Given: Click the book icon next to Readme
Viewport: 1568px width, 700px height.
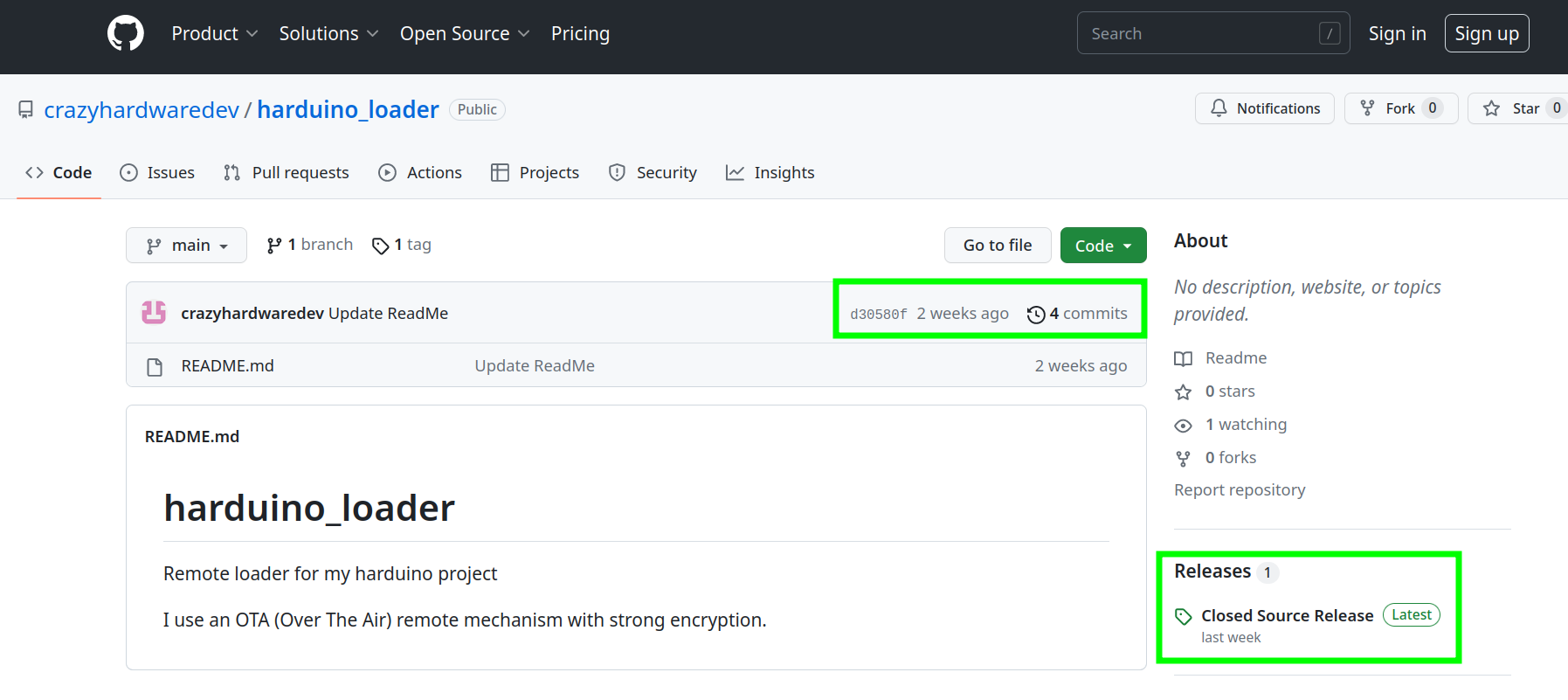Looking at the screenshot, I should click(1183, 358).
